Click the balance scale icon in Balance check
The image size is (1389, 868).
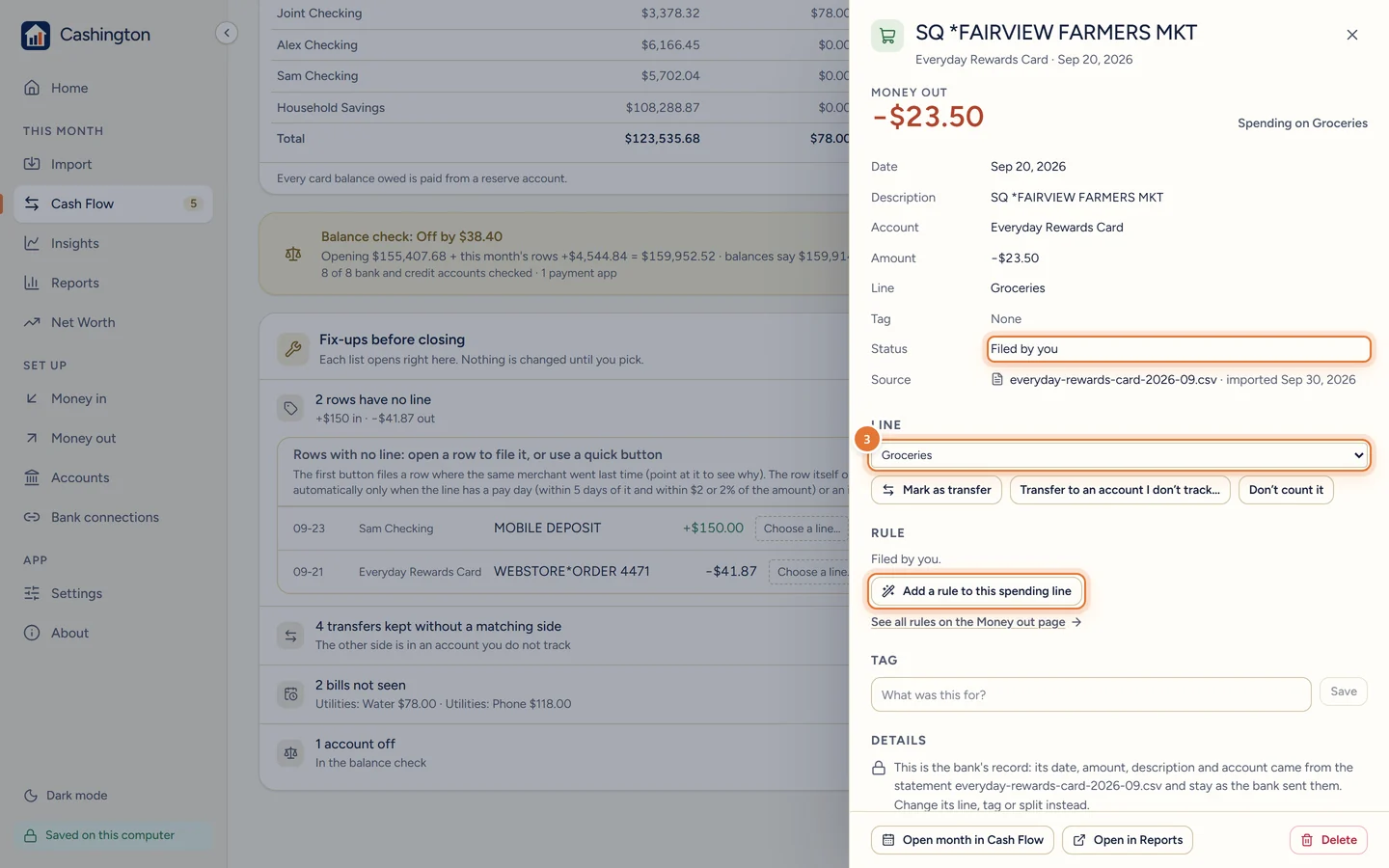293,254
